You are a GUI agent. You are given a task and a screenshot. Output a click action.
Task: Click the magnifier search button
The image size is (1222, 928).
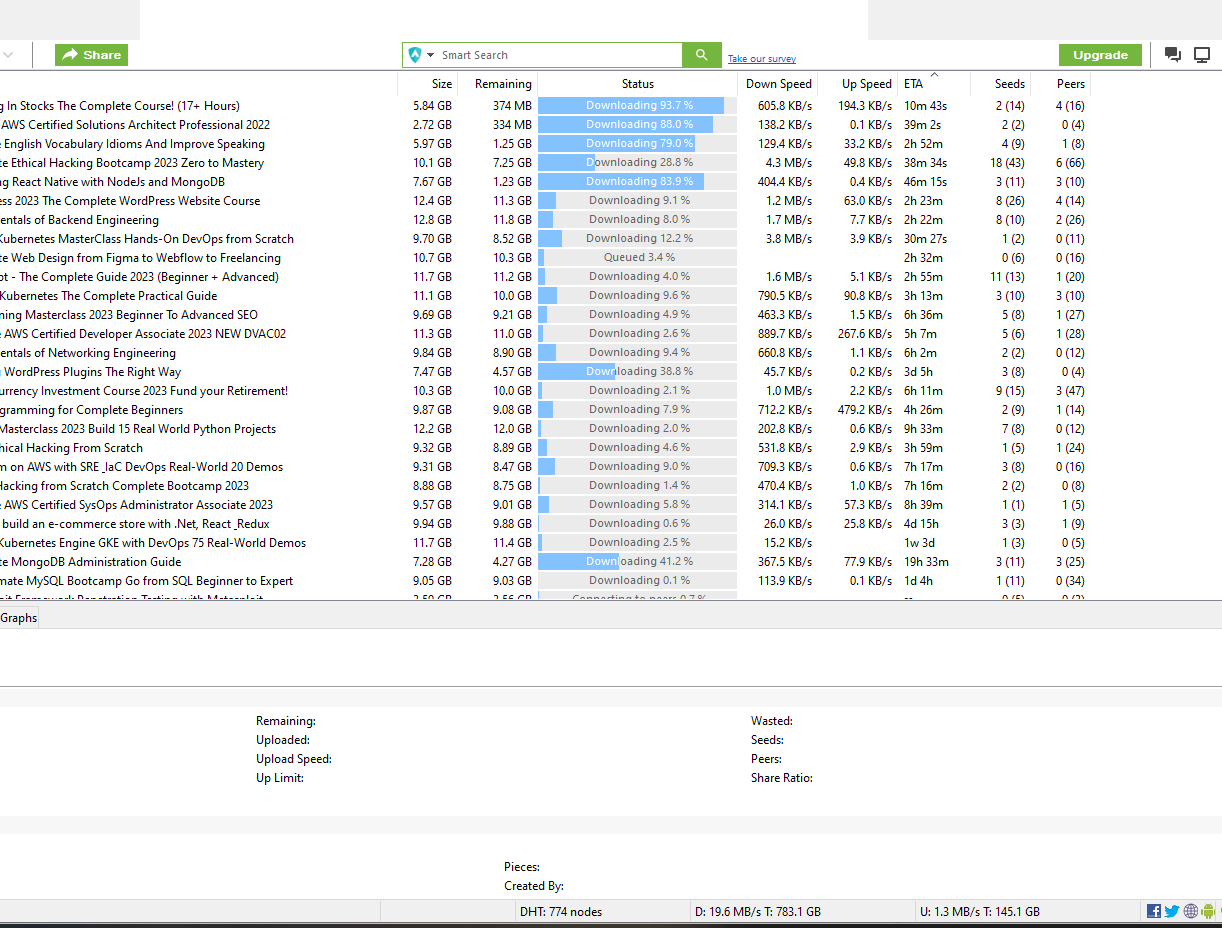point(701,55)
